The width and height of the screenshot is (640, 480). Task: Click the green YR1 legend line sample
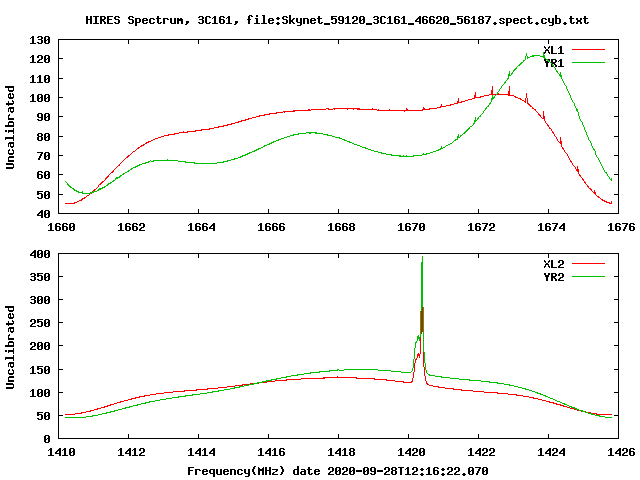pyautogui.click(x=588, y=63)
